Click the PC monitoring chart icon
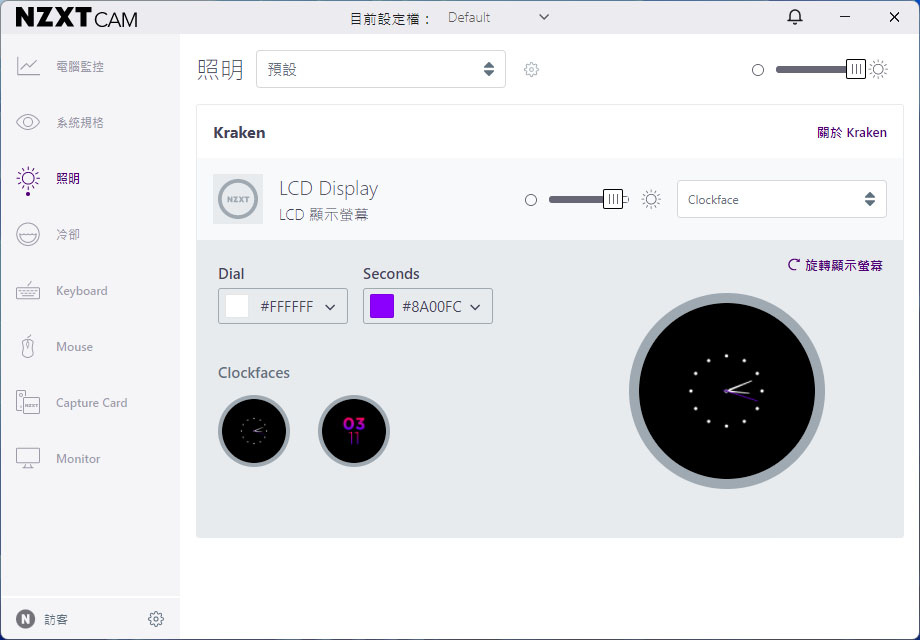The height and width of the screenshot is (640, 920). pyautogui.click(x=28, y=66)
